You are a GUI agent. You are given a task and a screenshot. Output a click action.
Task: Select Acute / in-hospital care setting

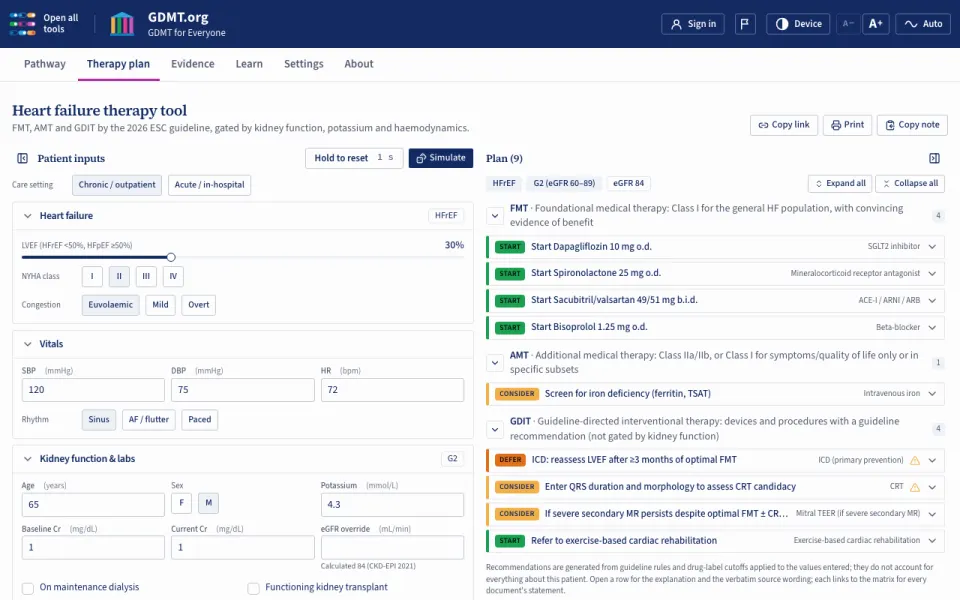click(x=209, y=185)
